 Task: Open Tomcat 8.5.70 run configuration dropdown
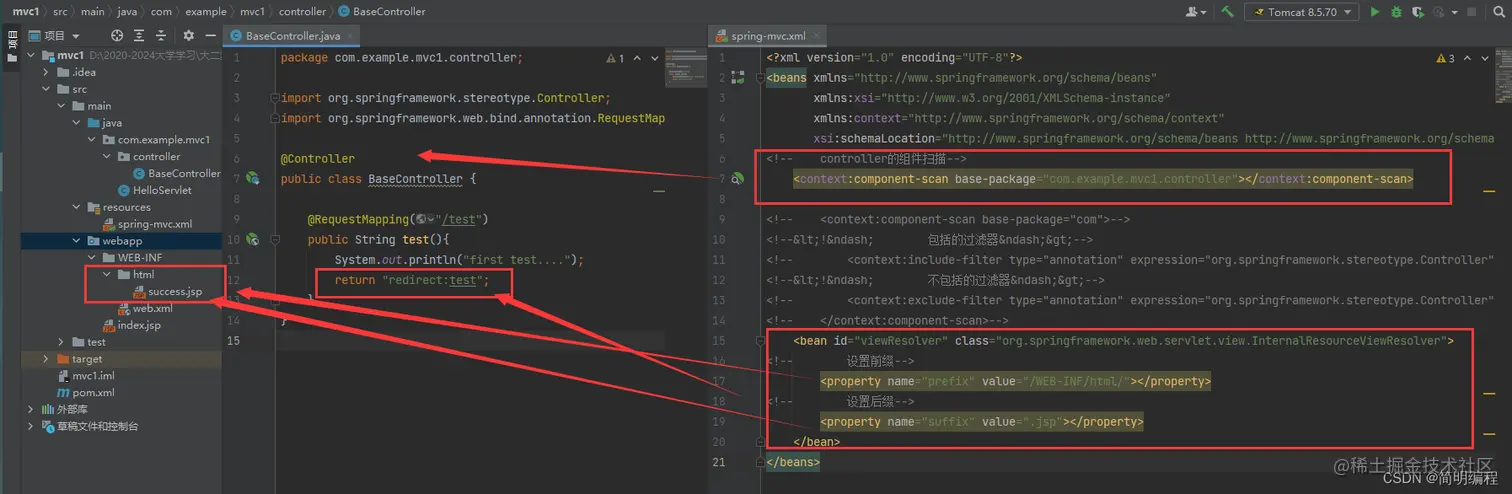(1301, 12)
